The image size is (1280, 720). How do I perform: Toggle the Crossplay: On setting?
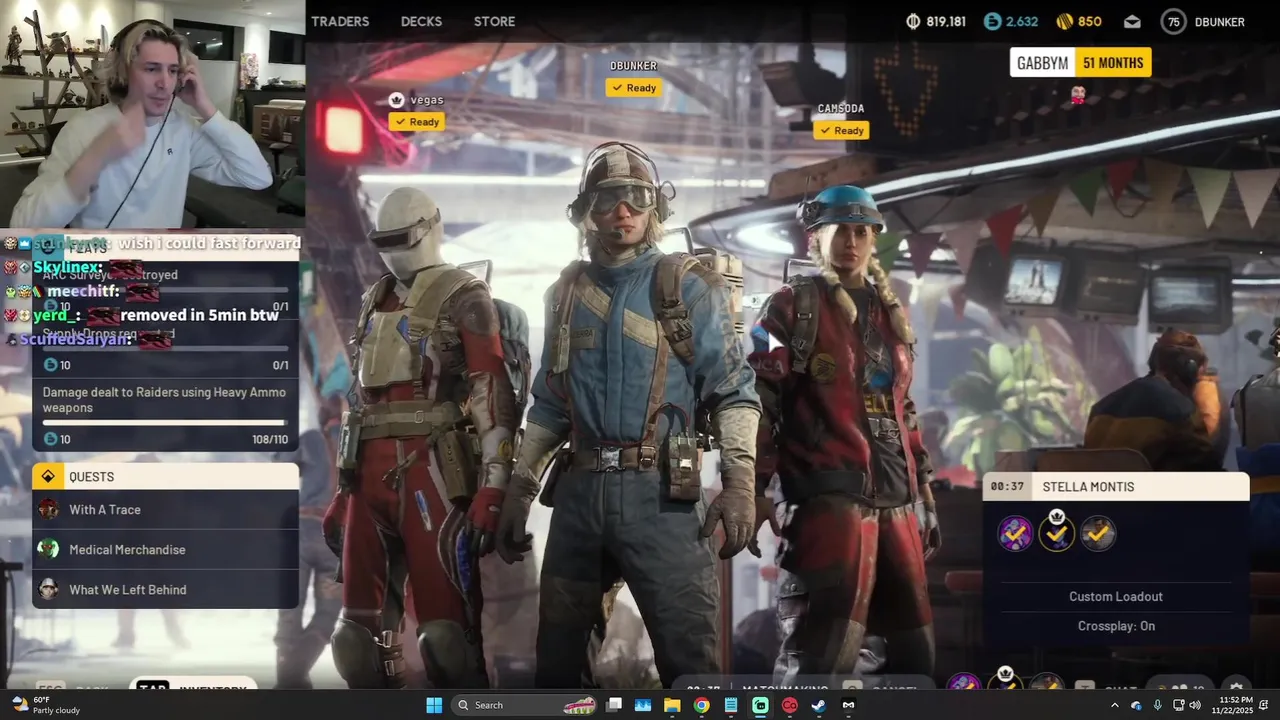pos(1116,626)
